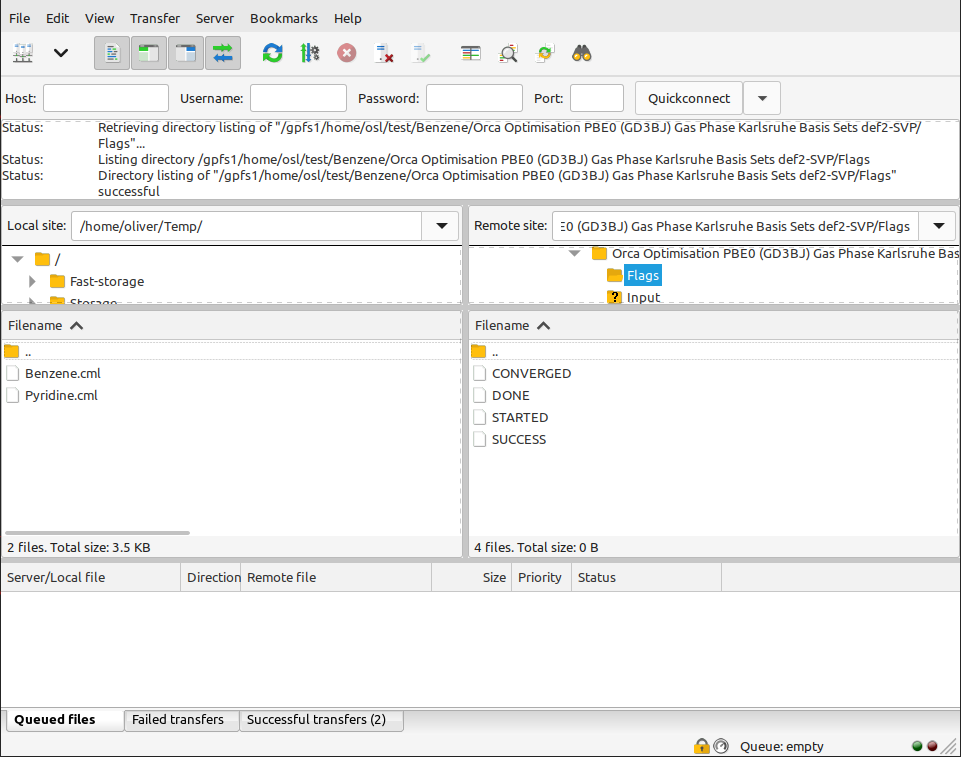Toggle local directory tree display

tap(149, 53)
